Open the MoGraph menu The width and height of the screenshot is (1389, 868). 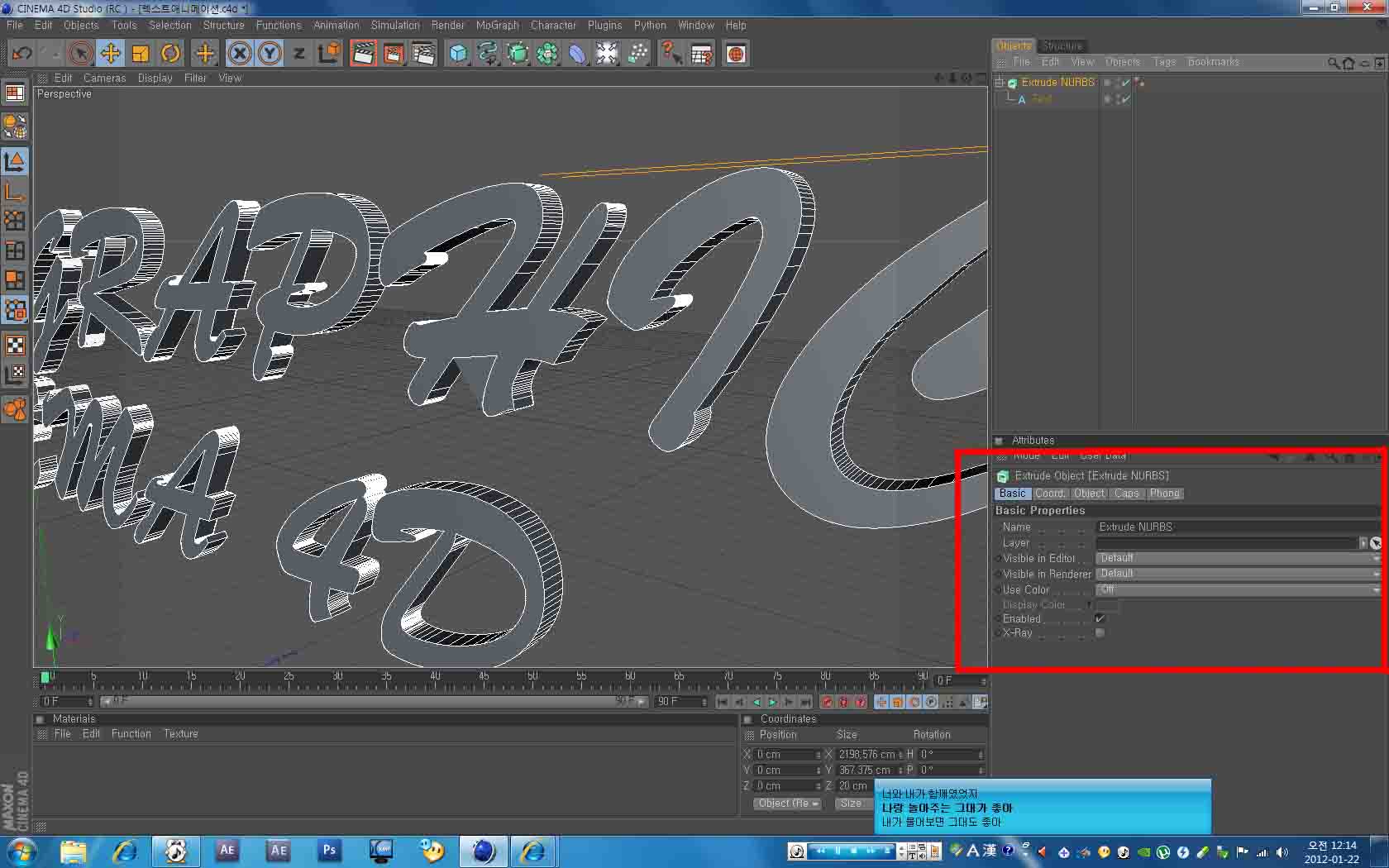click(x=498, y=26)
